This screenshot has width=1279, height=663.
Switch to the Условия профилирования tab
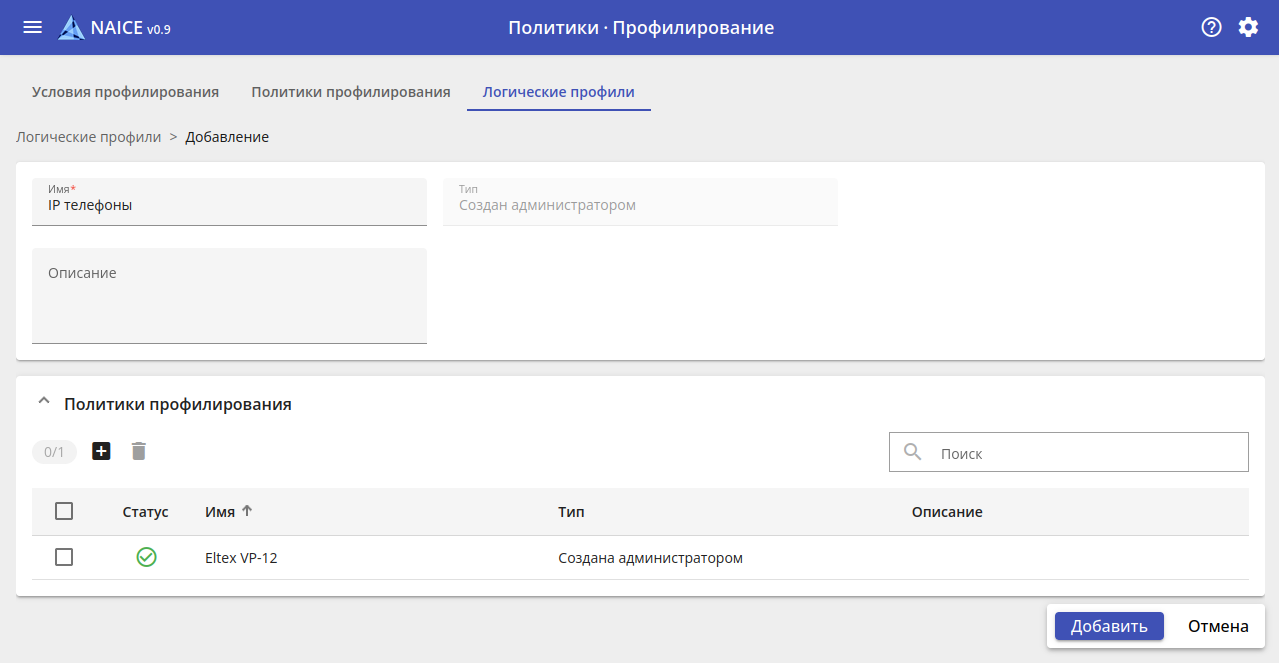coord(125,92)
